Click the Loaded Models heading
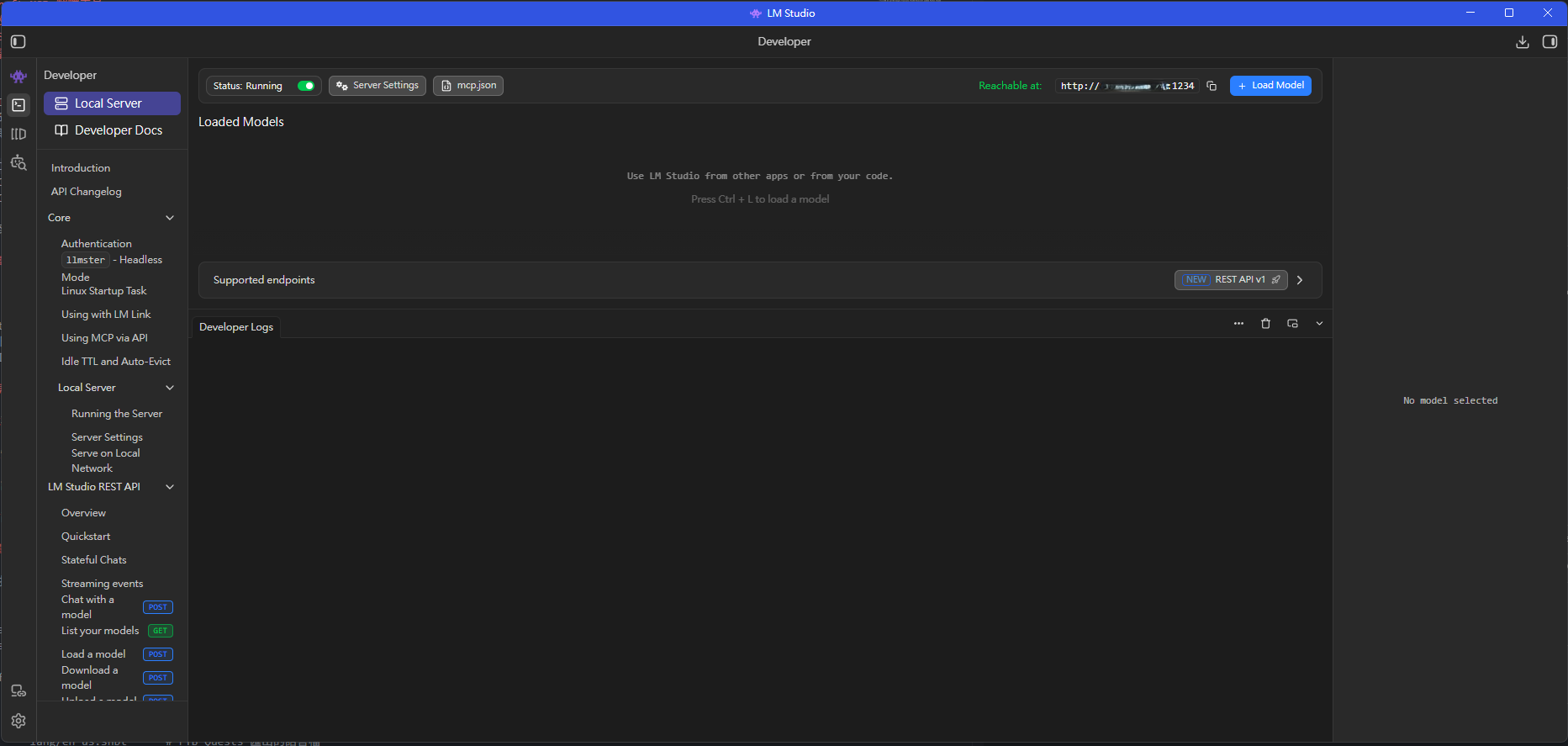This screenshot has width=1568, height=746. point(241,122)
